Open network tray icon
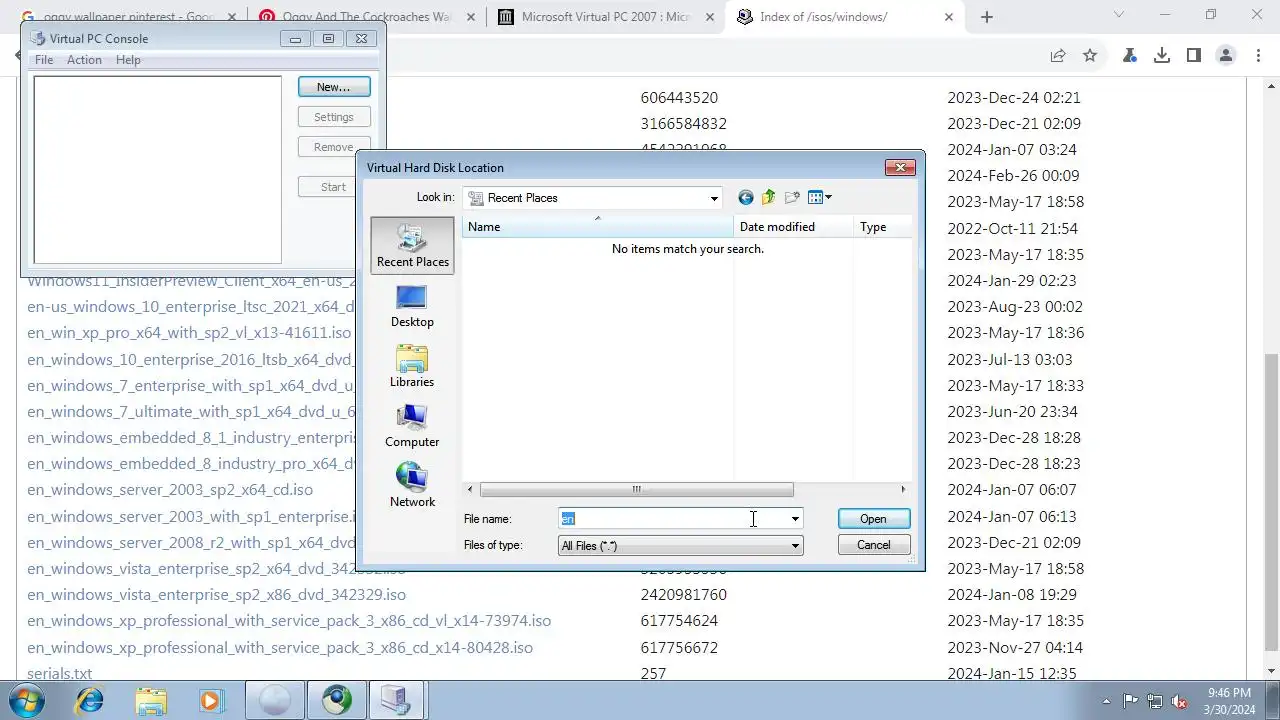Image resolution: width=1280 pixels, height=720 pixels. click(x=1155, y=701)
